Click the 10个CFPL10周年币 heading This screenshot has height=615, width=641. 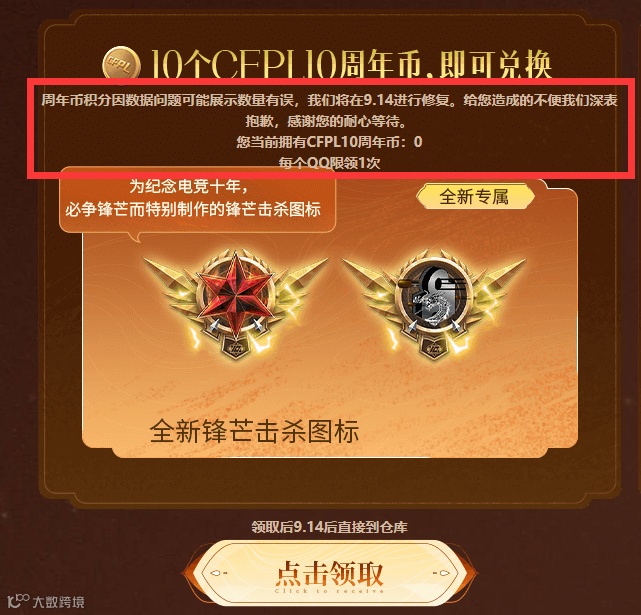tap(352, 64)
